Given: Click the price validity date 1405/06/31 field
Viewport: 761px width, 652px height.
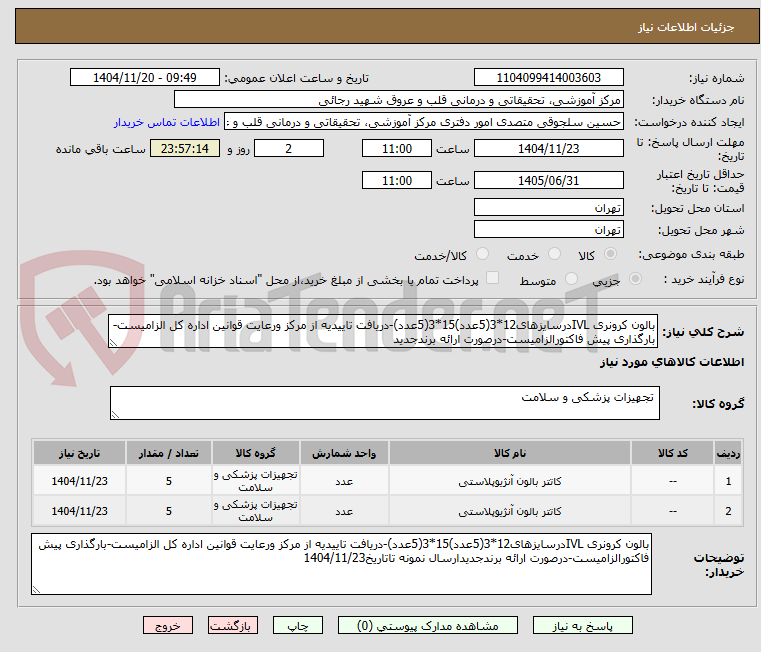Looking at the screenshot, I should pyautogui.click(x=548, y=181).
